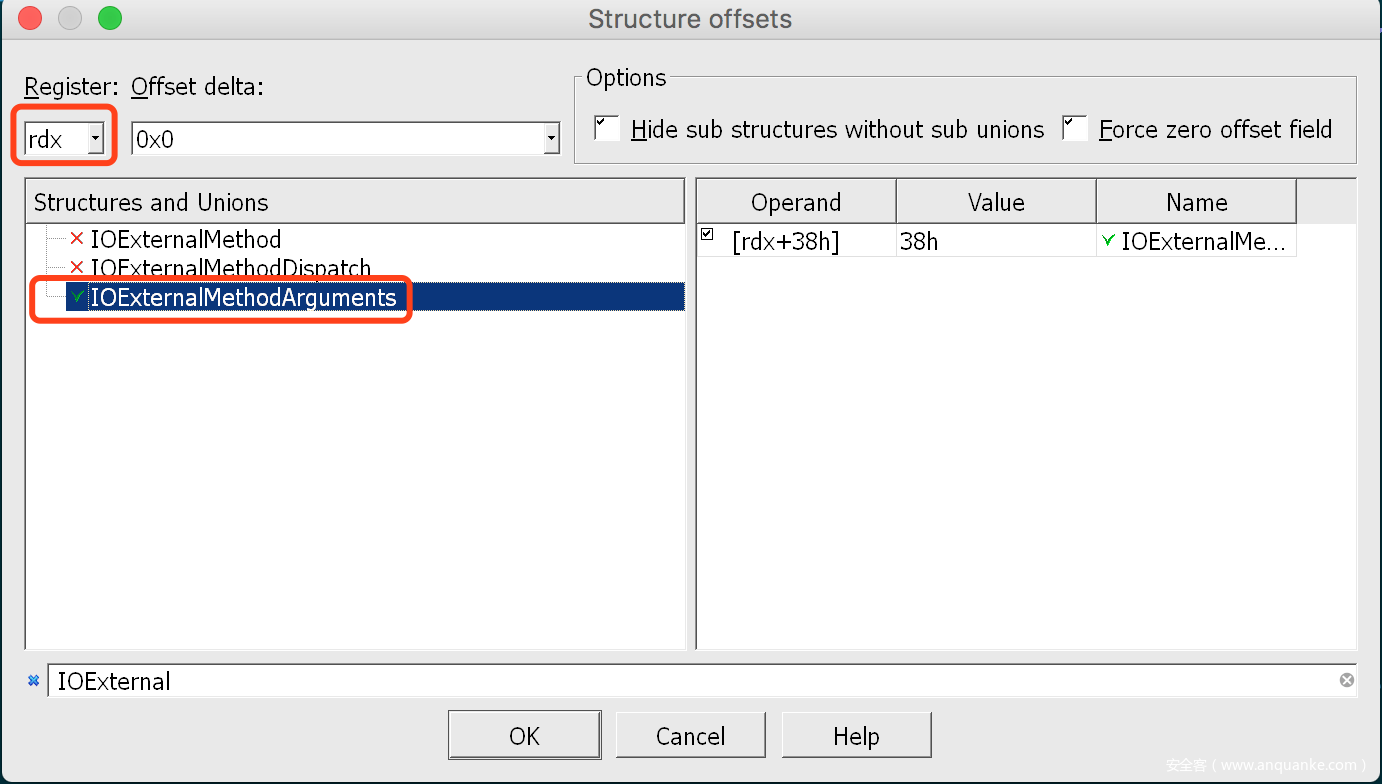Click green check icon beside IOExternalMethodArguments
The image size is (1382, 784).
[77, 296]
